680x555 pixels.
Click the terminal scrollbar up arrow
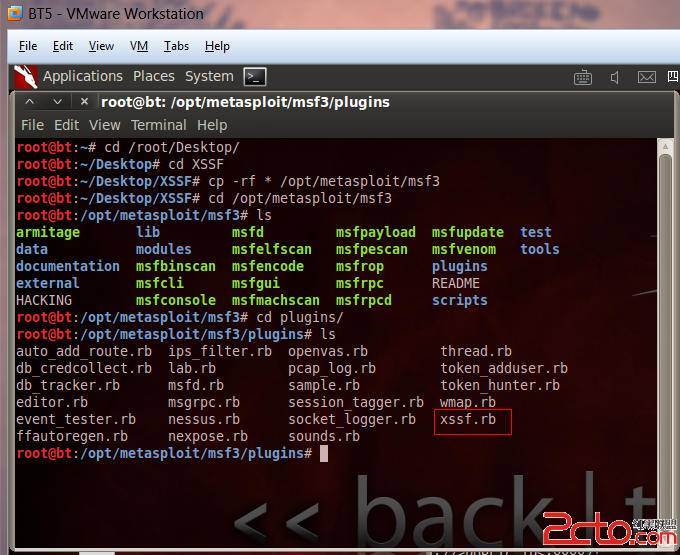click(665, 147)
